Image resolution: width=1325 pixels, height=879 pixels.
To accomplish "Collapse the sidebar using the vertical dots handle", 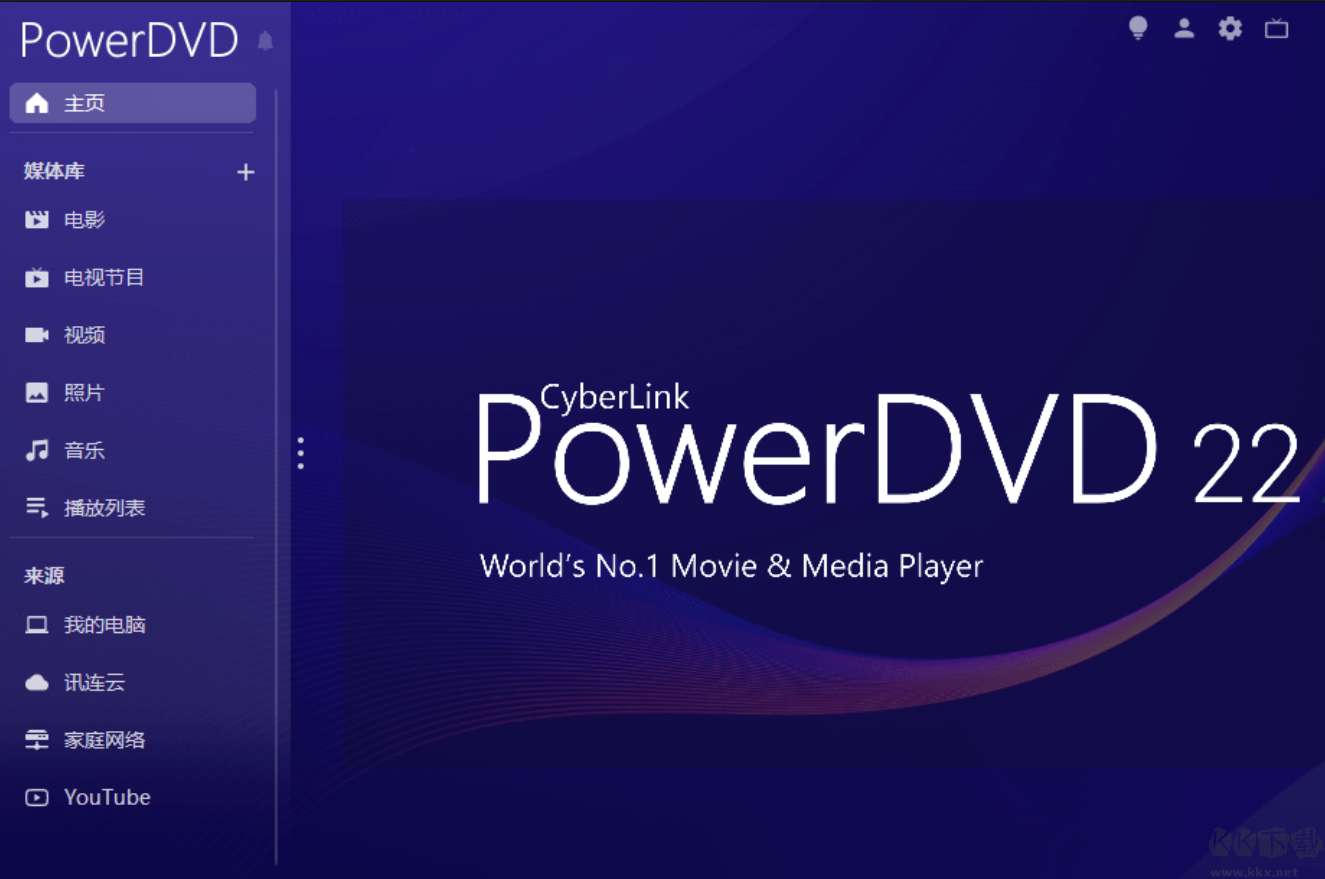I will tap(301, 453).
